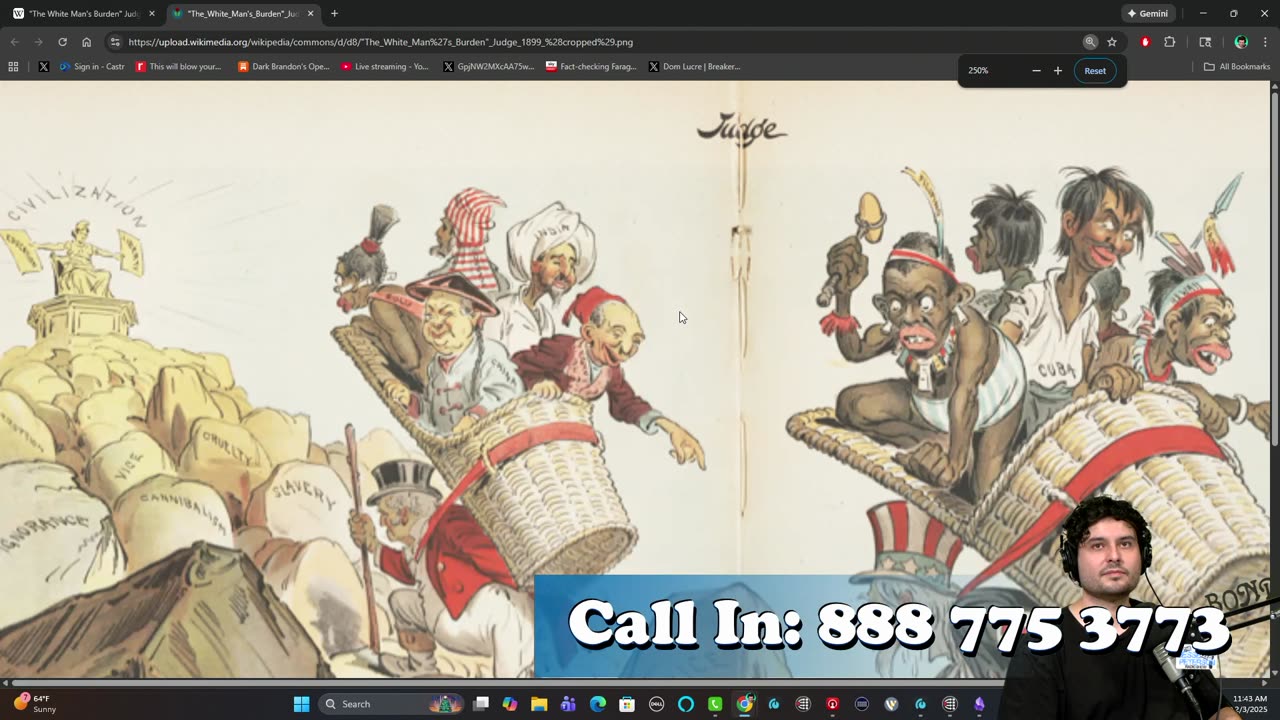
Task: Open the "Live streaming - Yo..." bookmark
Action: 385,67
